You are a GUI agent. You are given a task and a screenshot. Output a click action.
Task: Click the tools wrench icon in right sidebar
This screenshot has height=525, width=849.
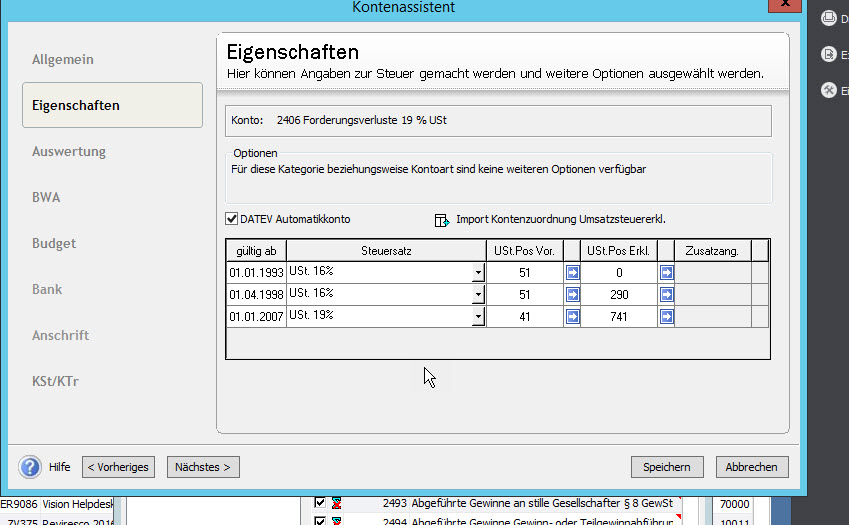829,90
